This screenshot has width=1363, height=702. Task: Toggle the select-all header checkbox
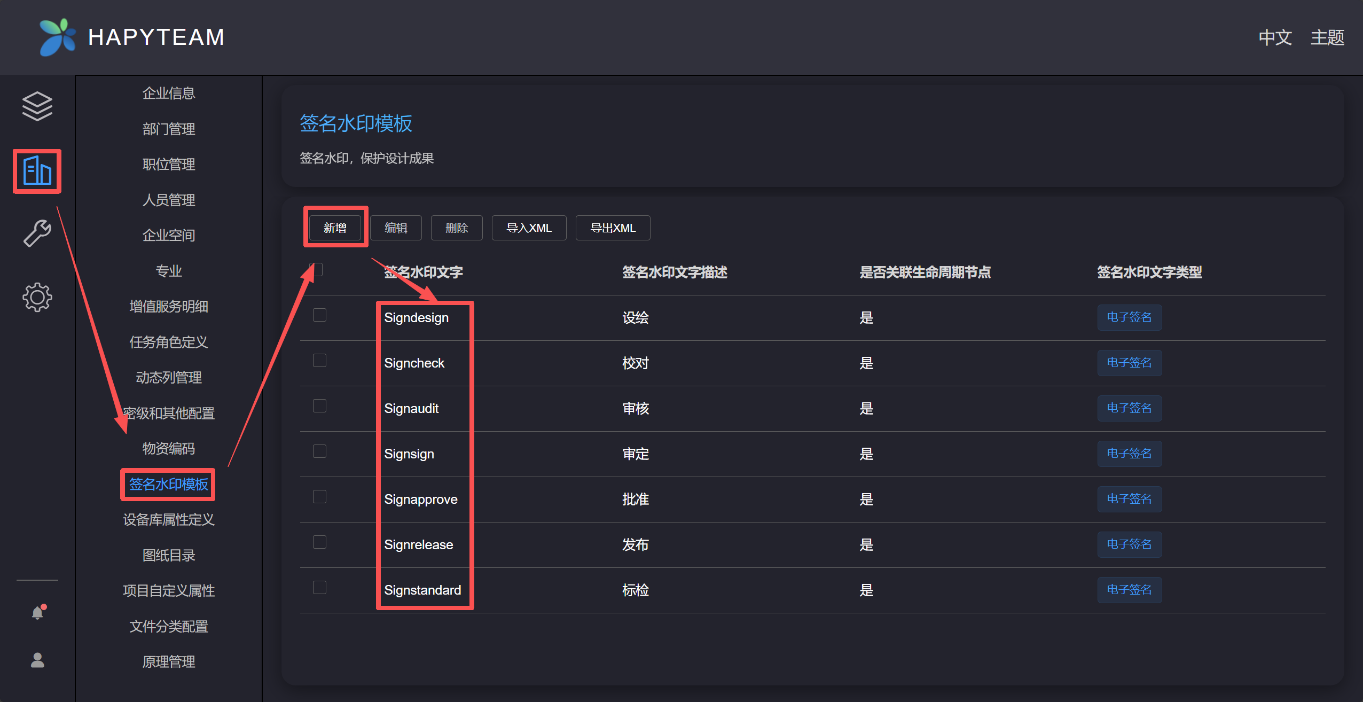pyautogui.click(x=317, y=270)
